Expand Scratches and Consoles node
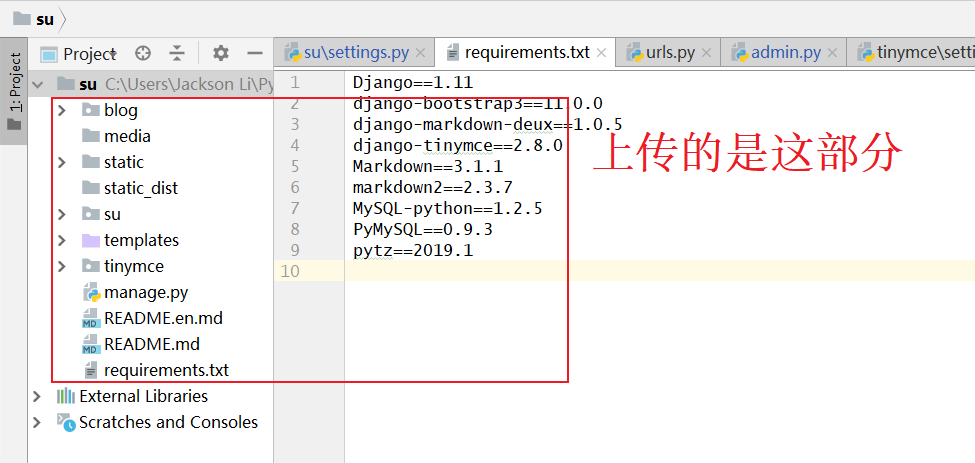975x463 pixels. [x=37, y=422]
